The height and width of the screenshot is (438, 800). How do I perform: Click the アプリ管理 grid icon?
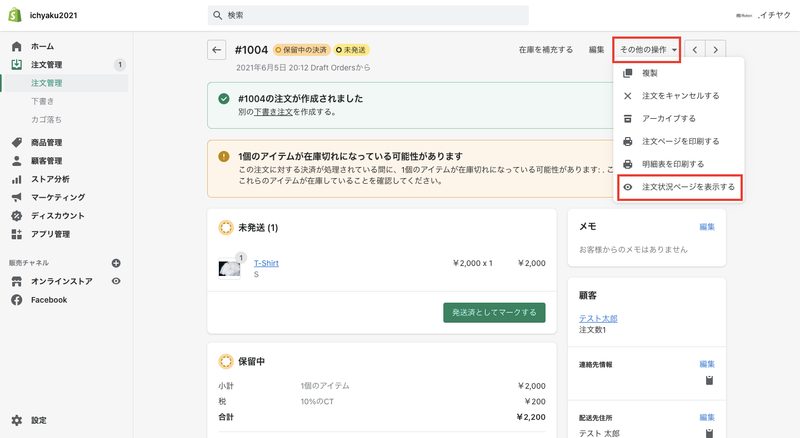click(x=17, y=234)
